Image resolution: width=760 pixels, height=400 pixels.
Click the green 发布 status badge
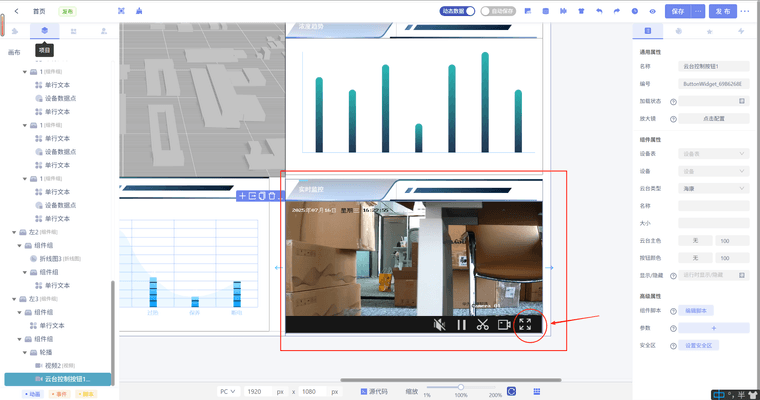coord(67,11)
